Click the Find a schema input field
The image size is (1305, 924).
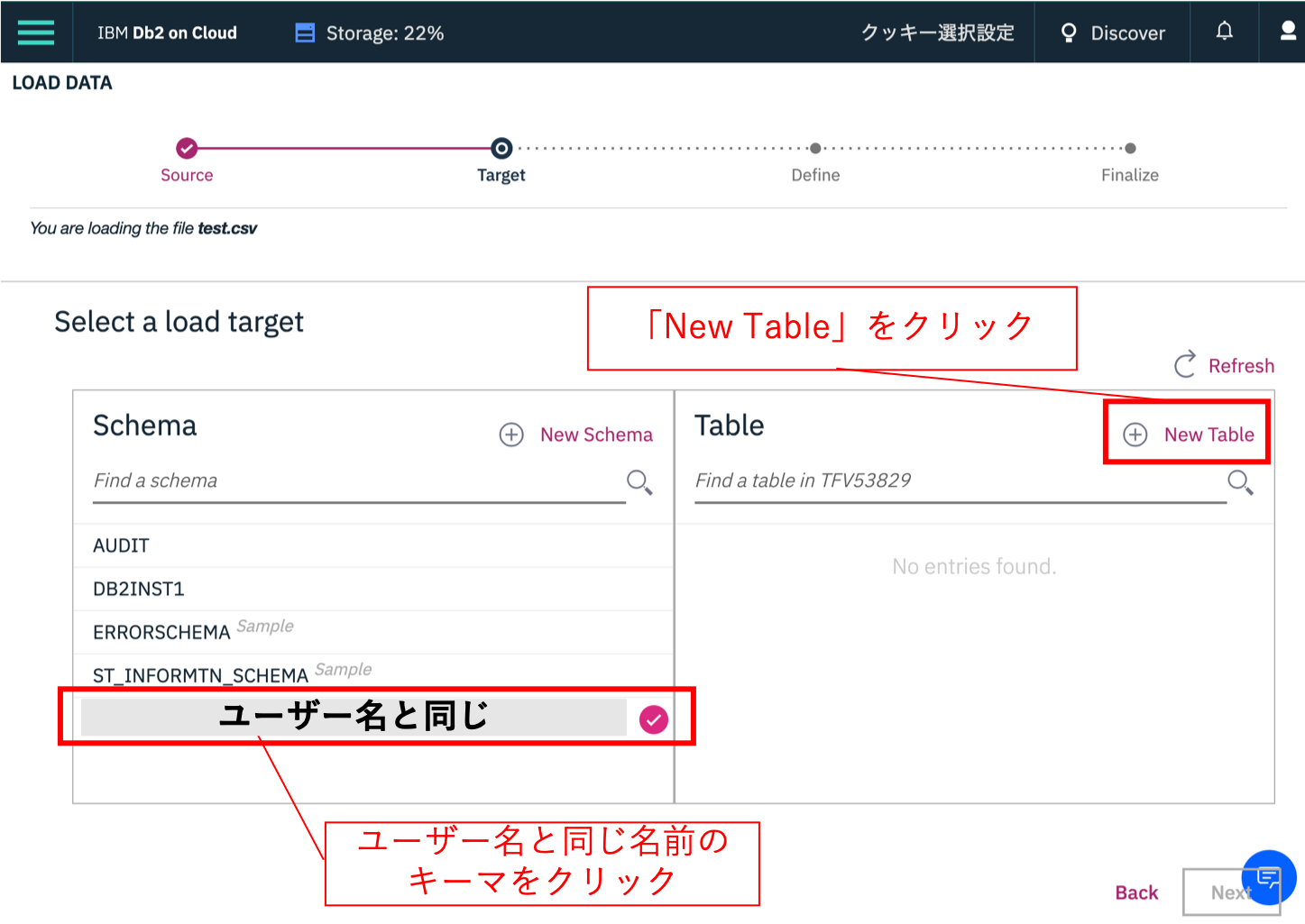(271, 480)
